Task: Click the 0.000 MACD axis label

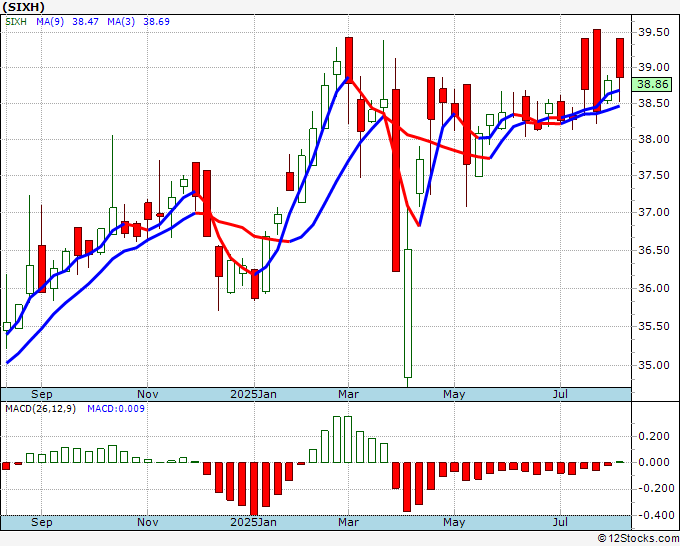Action: coord(654,462)
